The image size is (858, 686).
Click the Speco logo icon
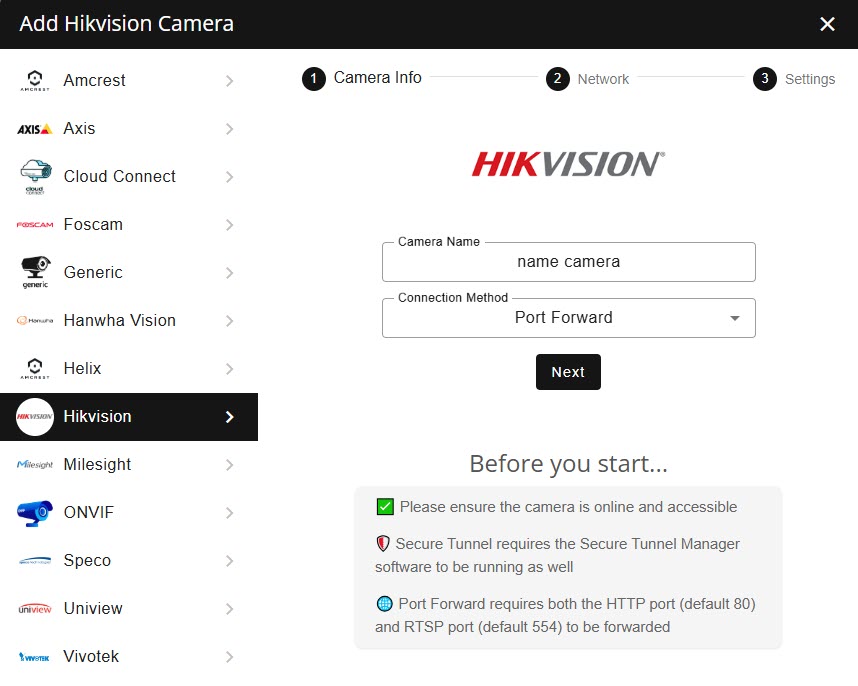[x=35, y=561]
